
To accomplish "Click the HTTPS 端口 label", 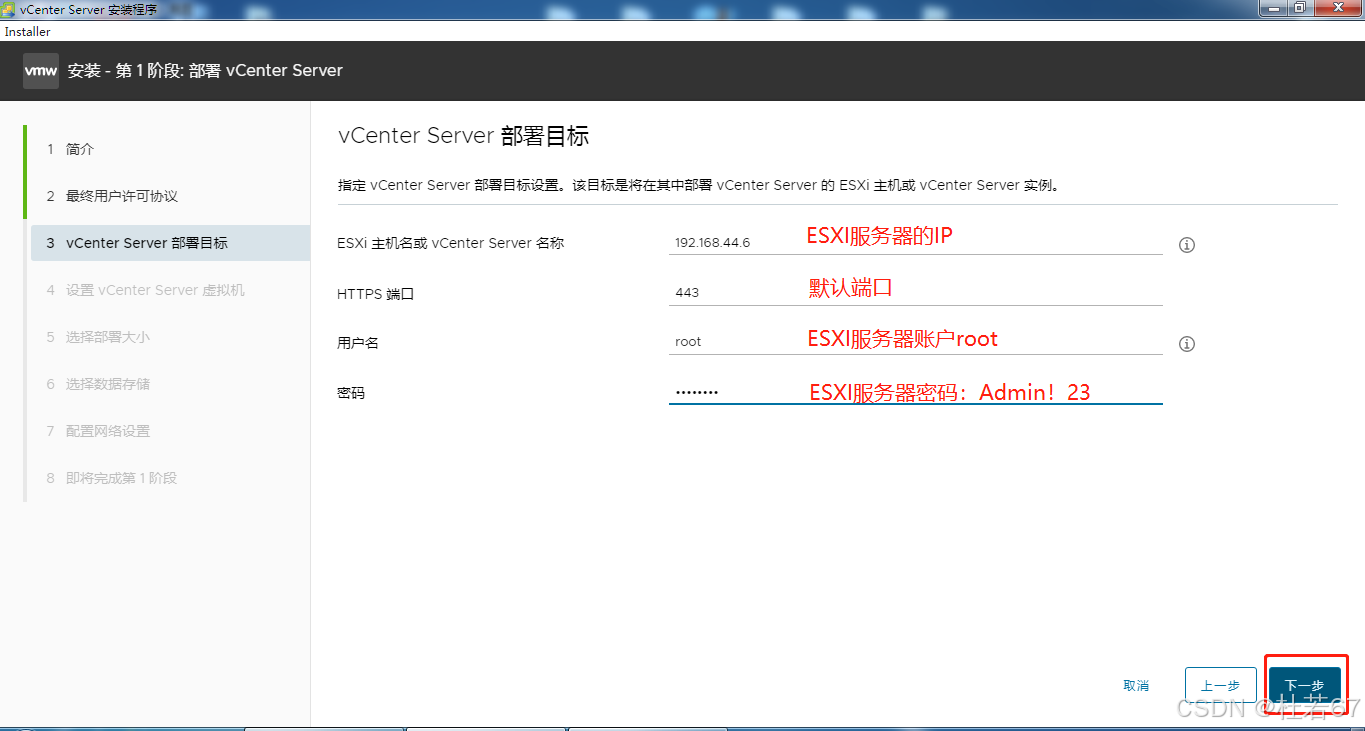I will click(376, 293).
